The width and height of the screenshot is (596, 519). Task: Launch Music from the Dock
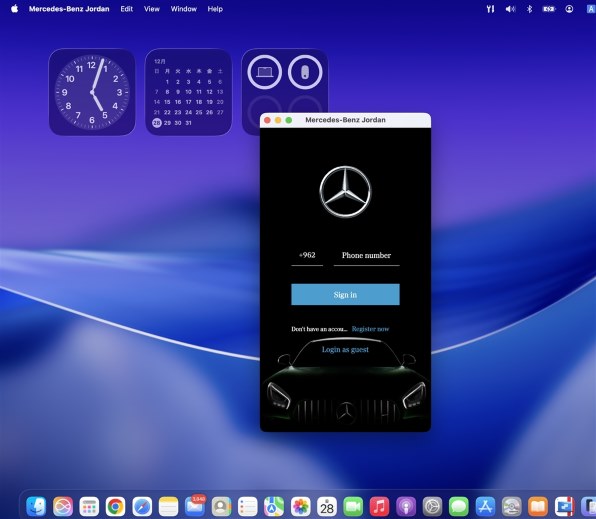tap(379, 506)
